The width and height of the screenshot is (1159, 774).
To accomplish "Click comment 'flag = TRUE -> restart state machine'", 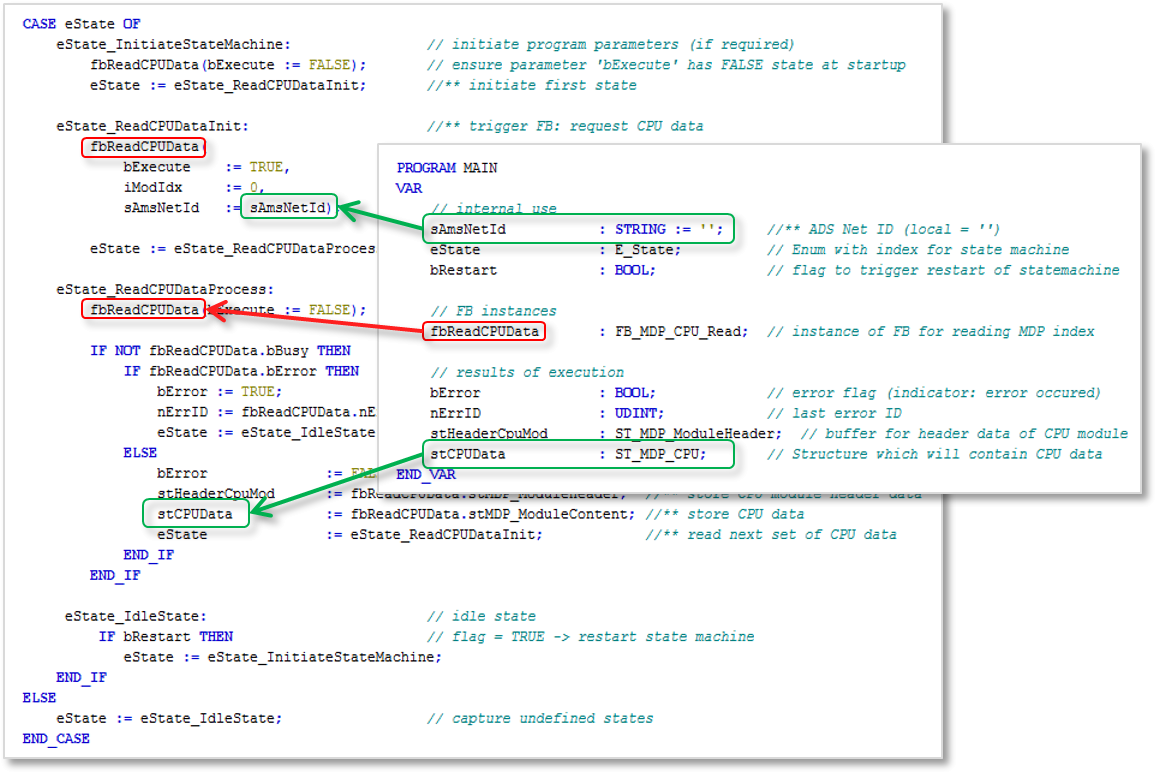I will coord(591,636).
